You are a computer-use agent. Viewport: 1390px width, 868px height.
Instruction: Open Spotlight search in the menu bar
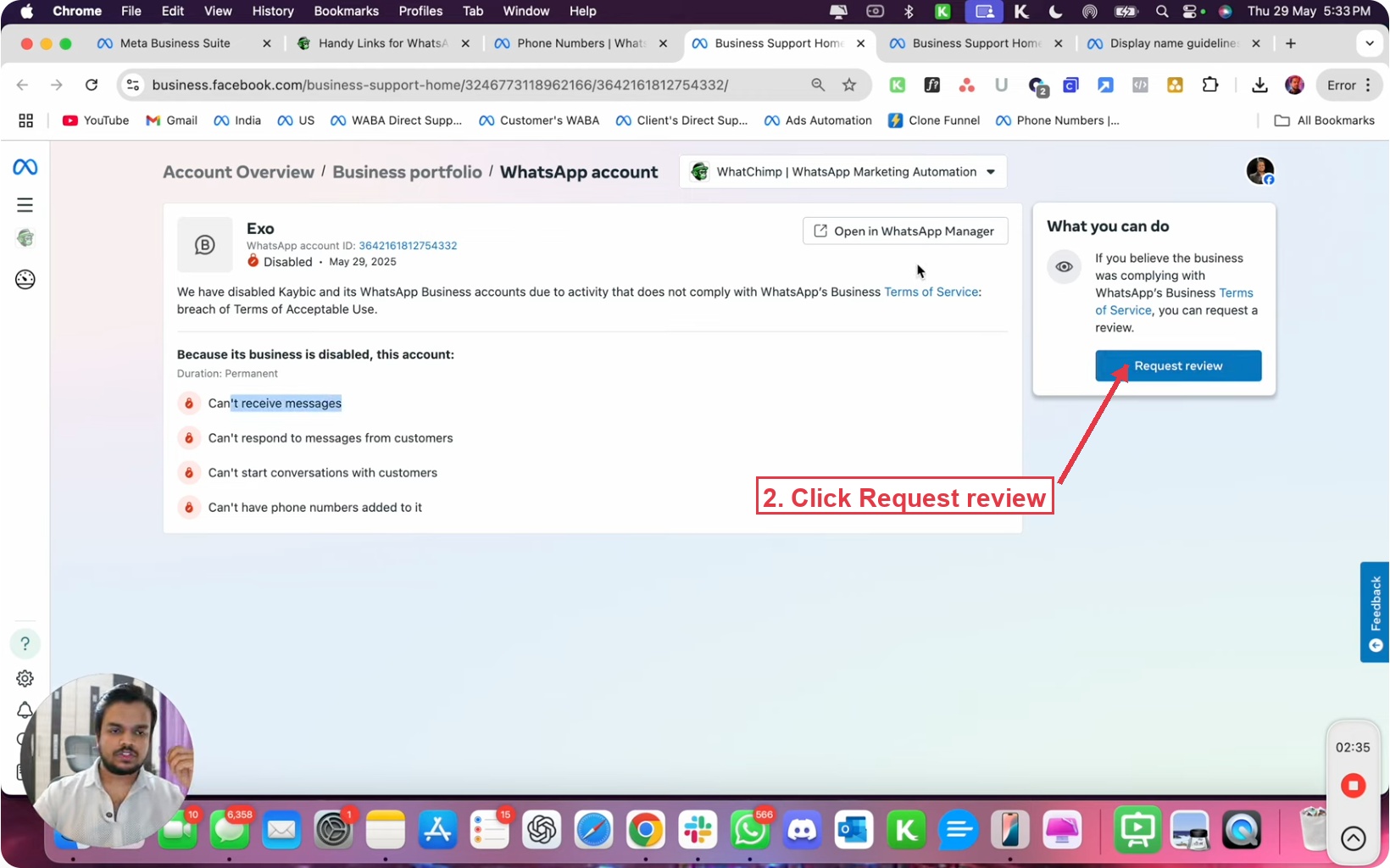coord(1162,11)
